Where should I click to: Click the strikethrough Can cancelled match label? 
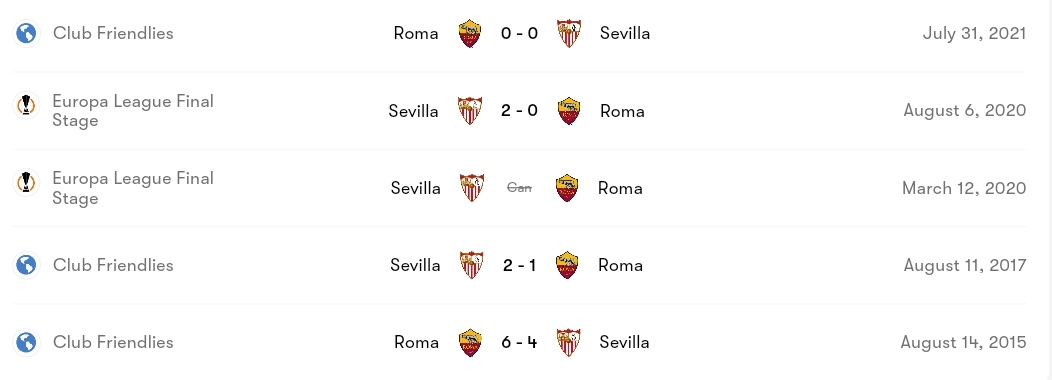point(519,188)
